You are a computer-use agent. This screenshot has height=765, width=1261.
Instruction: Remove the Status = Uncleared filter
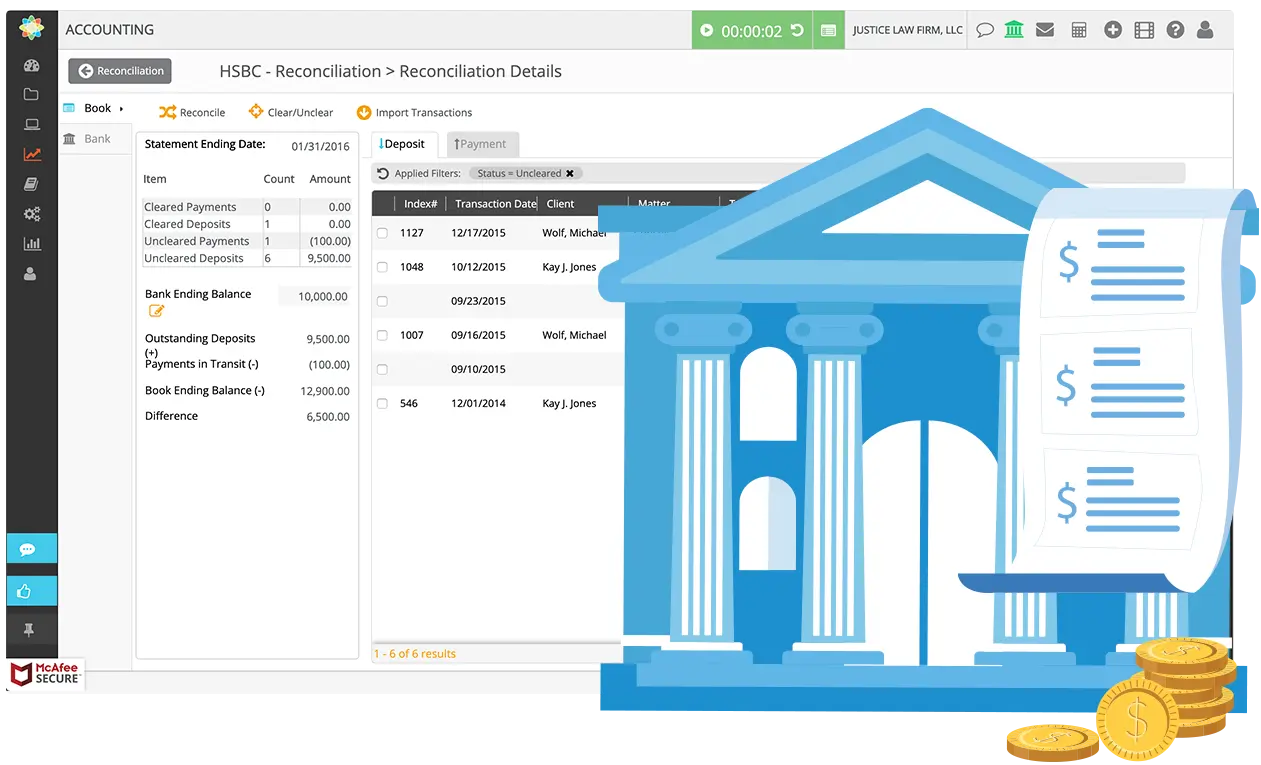tap(570, 173)
